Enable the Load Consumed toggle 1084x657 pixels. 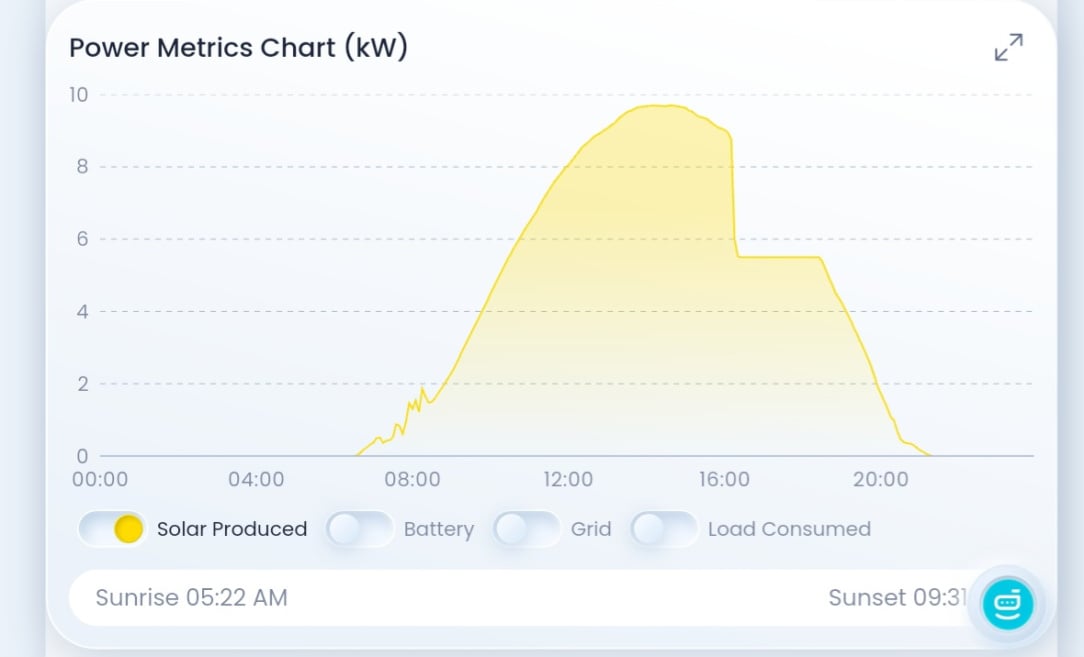(x=664, y=529)
